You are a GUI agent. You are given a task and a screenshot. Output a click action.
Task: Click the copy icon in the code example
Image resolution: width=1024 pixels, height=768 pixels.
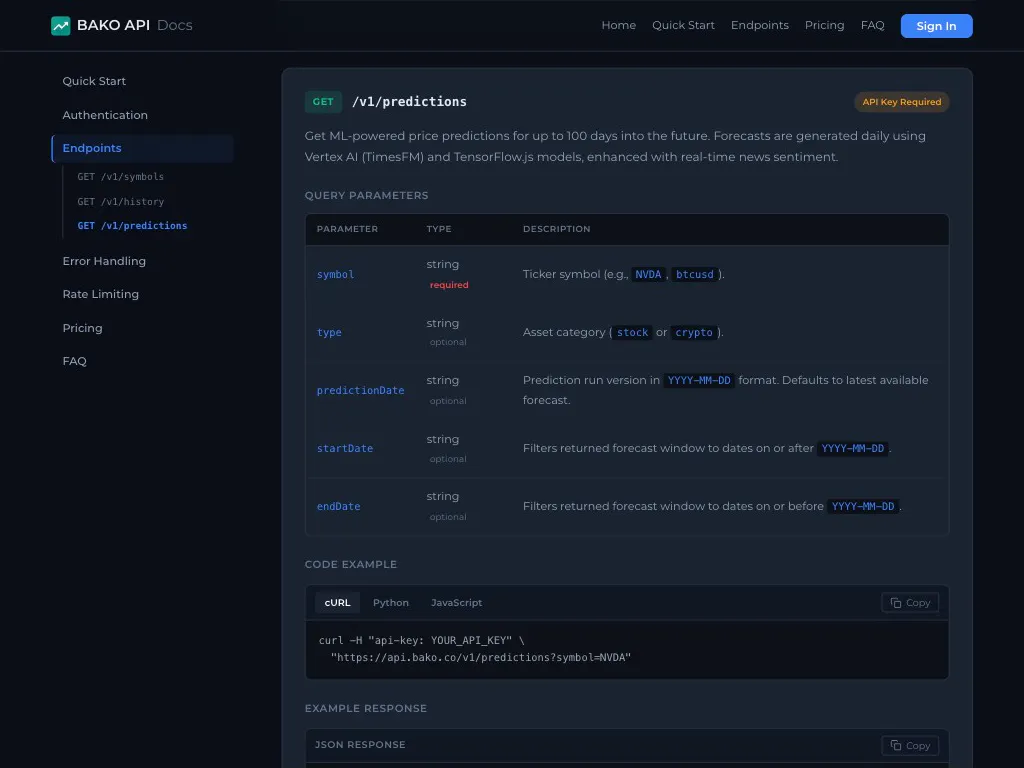[x=896, y=603]
